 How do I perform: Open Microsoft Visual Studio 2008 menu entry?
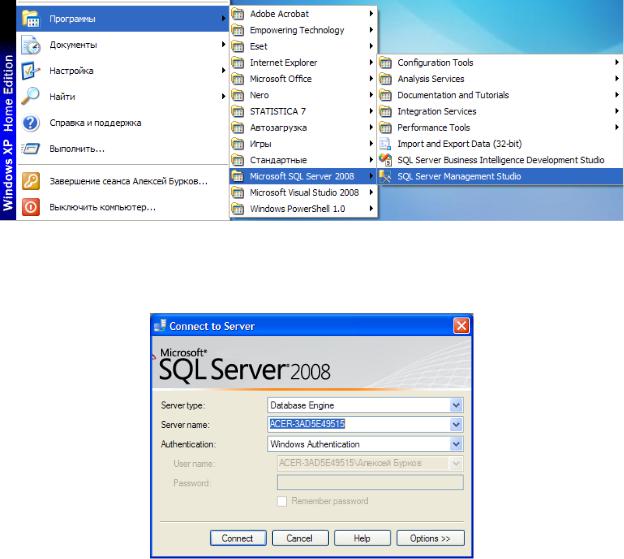point(303,193)
